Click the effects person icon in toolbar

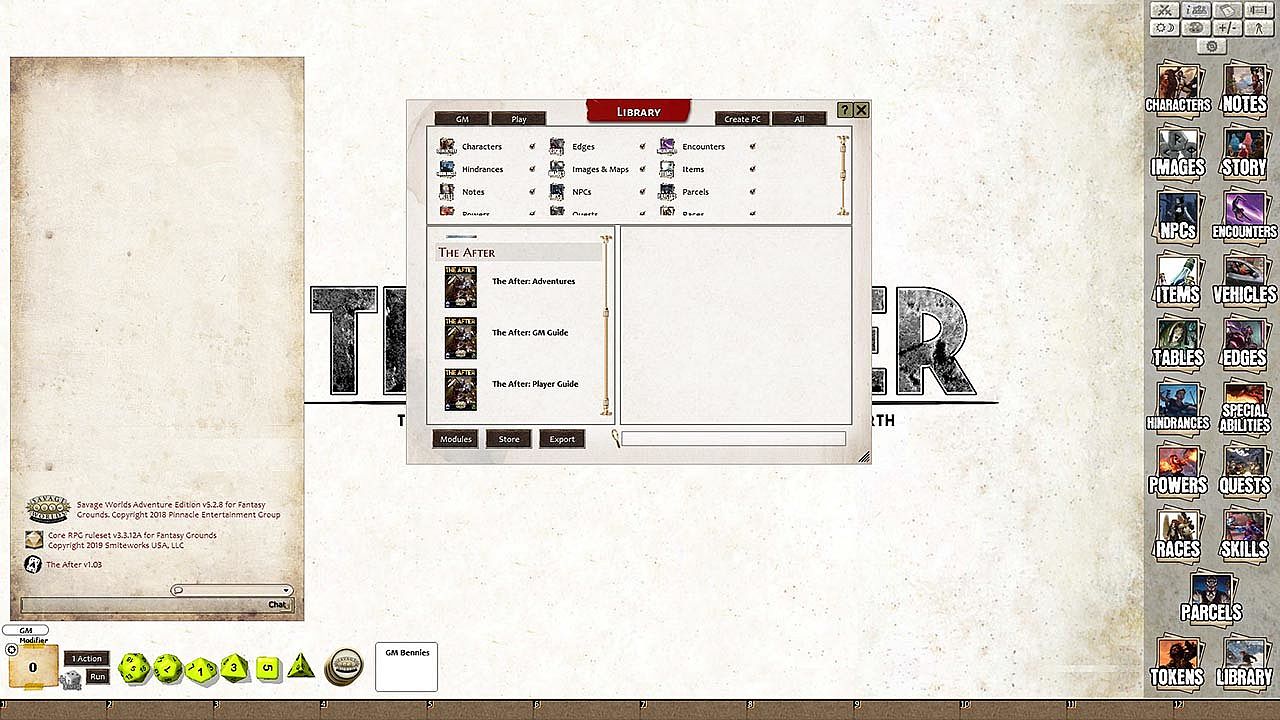click(1259, 28)
